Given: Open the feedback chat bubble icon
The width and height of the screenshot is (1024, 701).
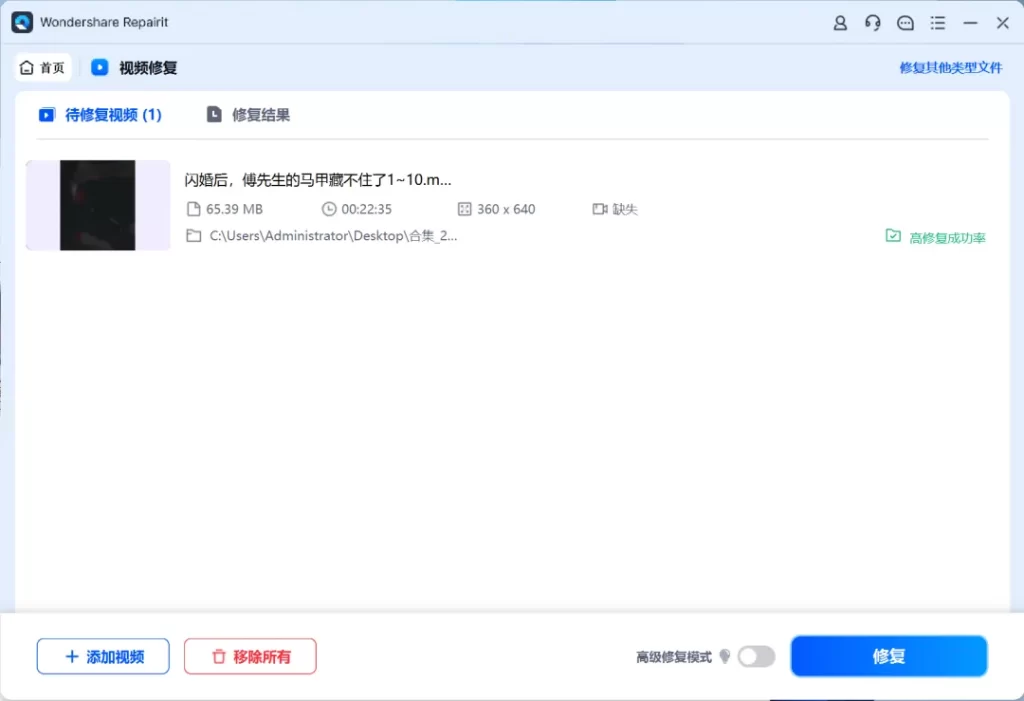Looking at the screenshot, I should (x=905, y=23).
